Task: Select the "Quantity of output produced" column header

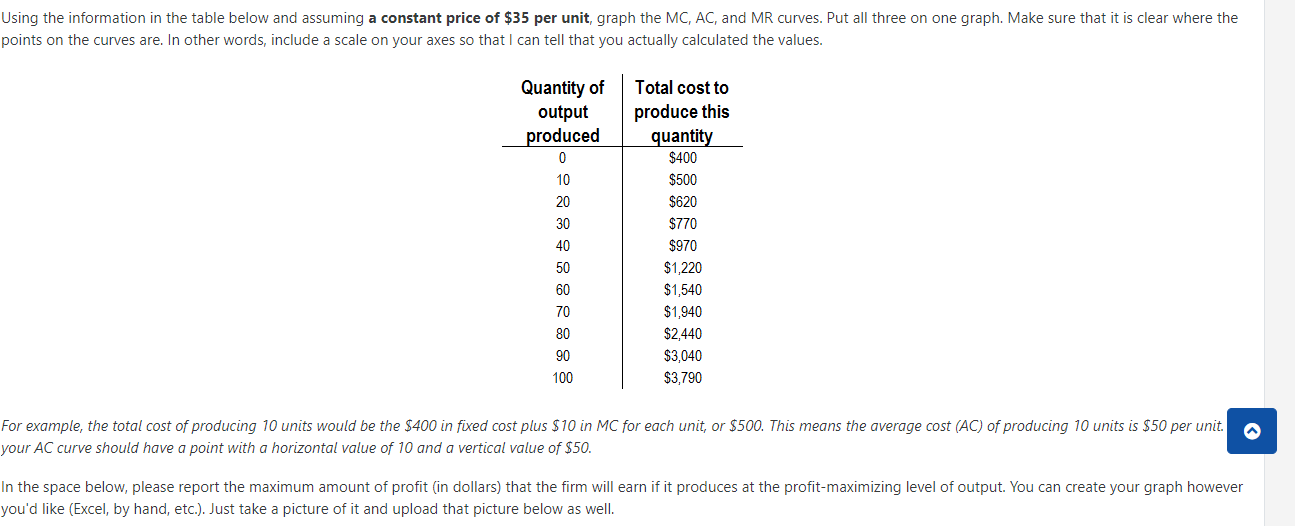Action: (563, 111)
